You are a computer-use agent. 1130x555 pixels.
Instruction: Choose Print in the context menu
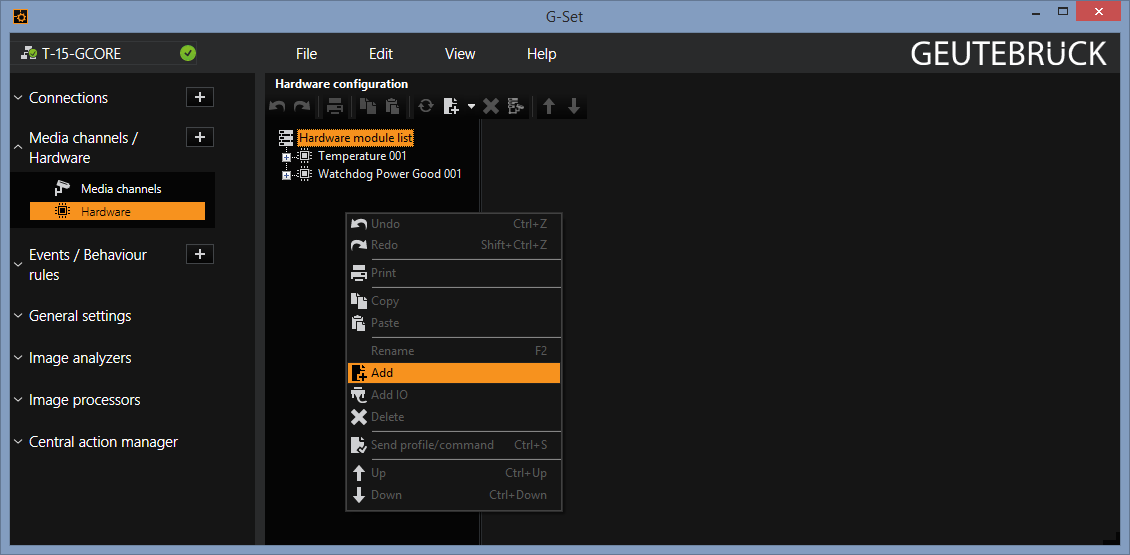[x=454, y=273]
